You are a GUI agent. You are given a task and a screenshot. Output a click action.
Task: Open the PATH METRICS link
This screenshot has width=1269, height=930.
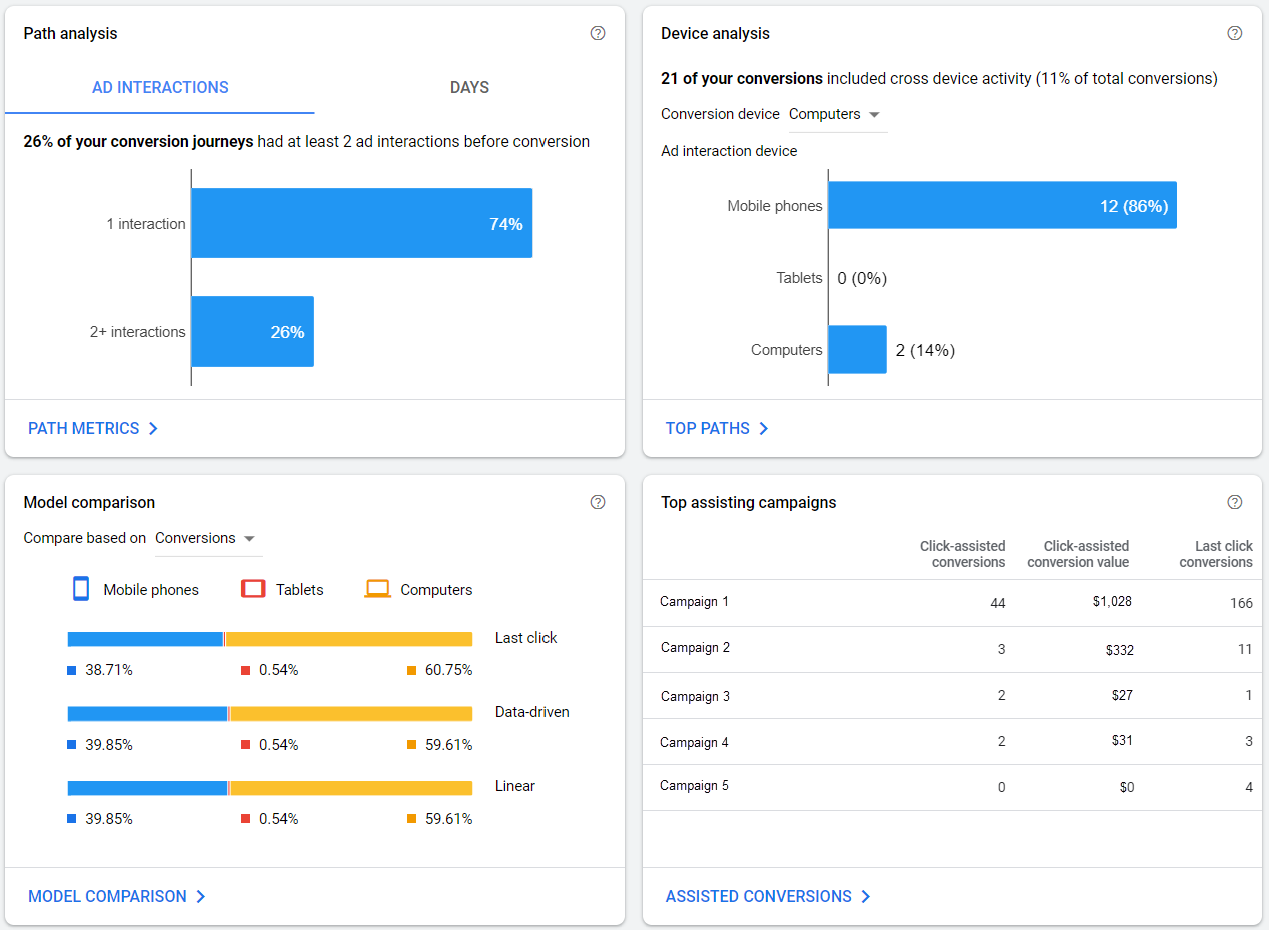[84, 428]
